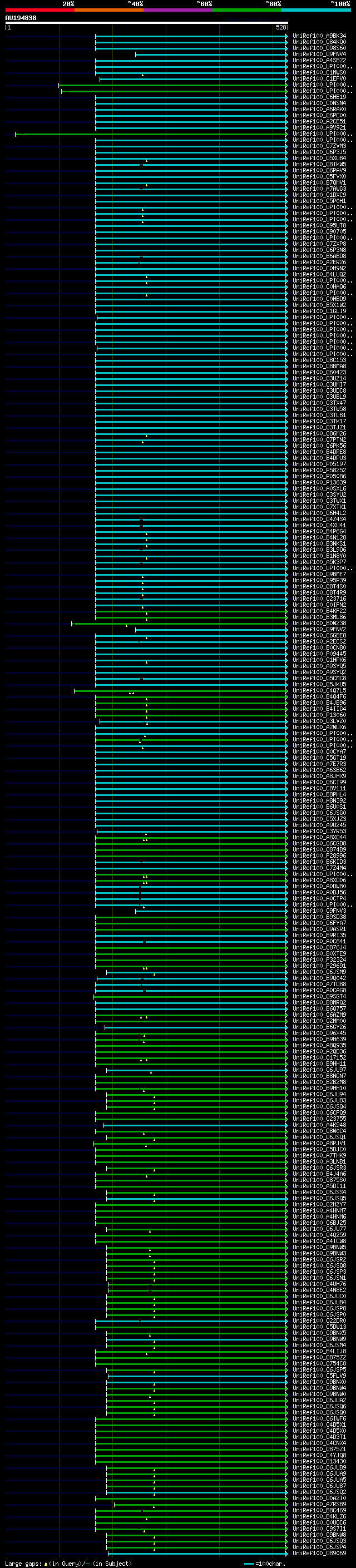This screenshot has width=356, height=1568.
Task: Select hit label UniRef100_Q5XUB4
Action: click(319, 159)
